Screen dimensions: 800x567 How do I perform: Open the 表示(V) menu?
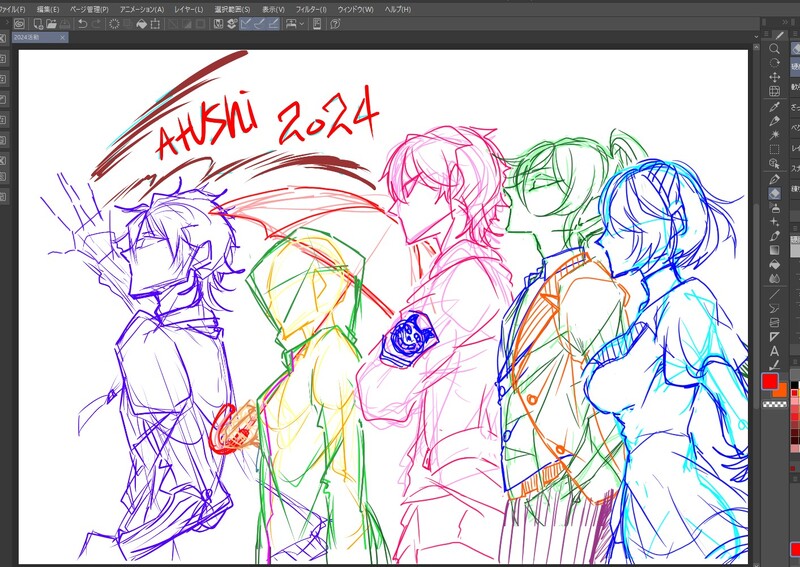273,9
